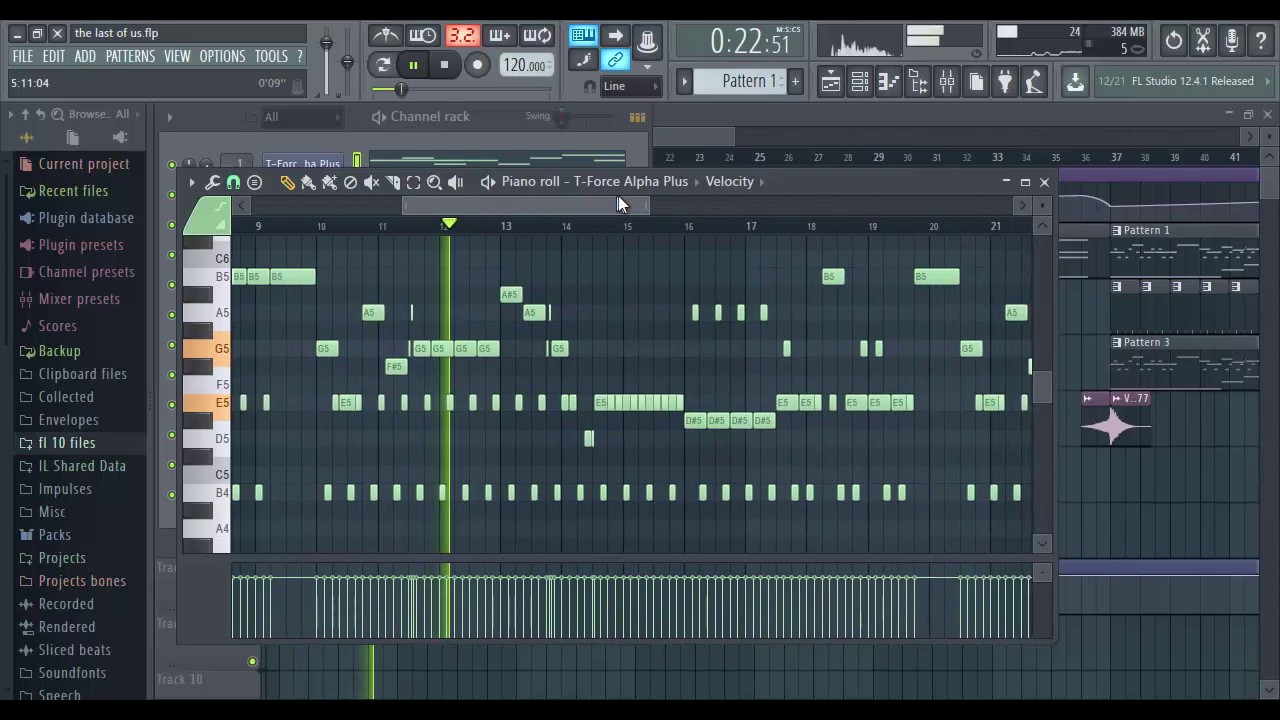Stop playback with the stop button
The image size is (1280, 720).
click(444, 65)
